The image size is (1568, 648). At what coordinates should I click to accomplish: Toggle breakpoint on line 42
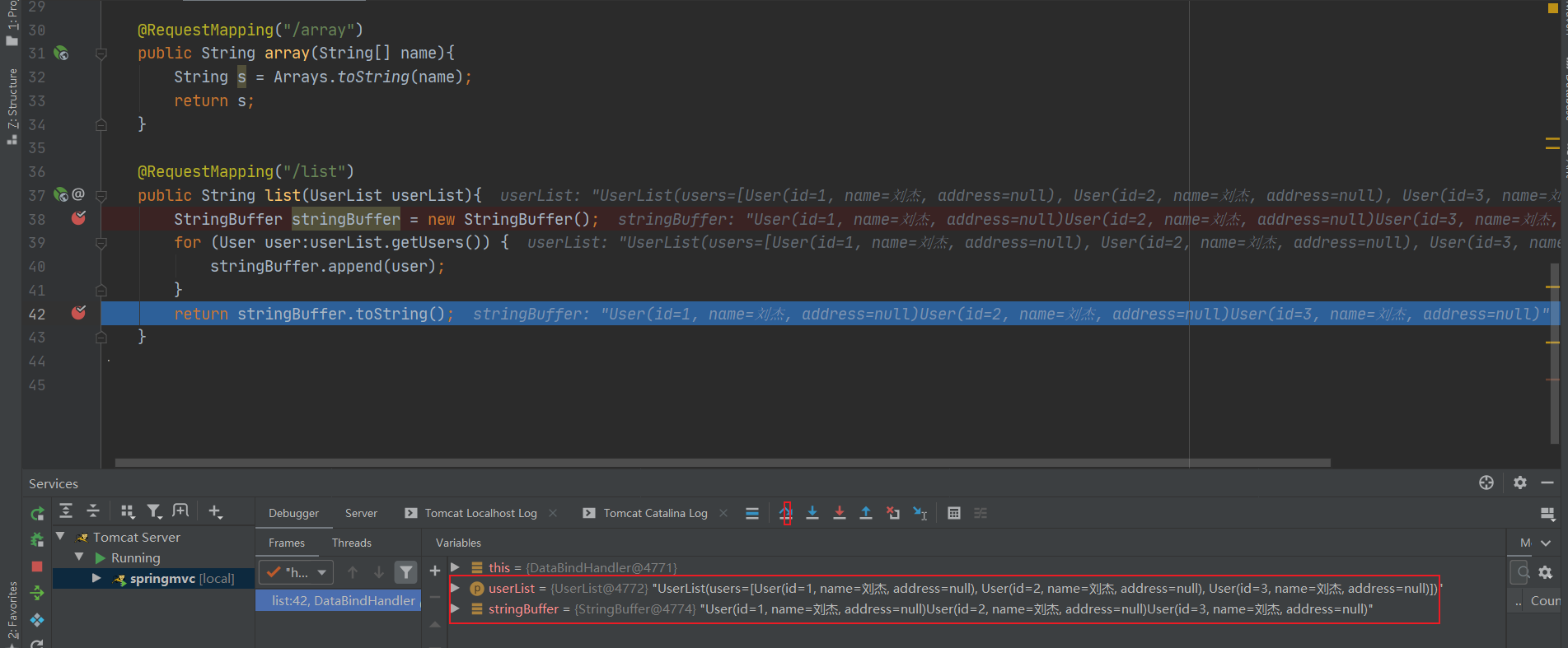pos(79,313)
